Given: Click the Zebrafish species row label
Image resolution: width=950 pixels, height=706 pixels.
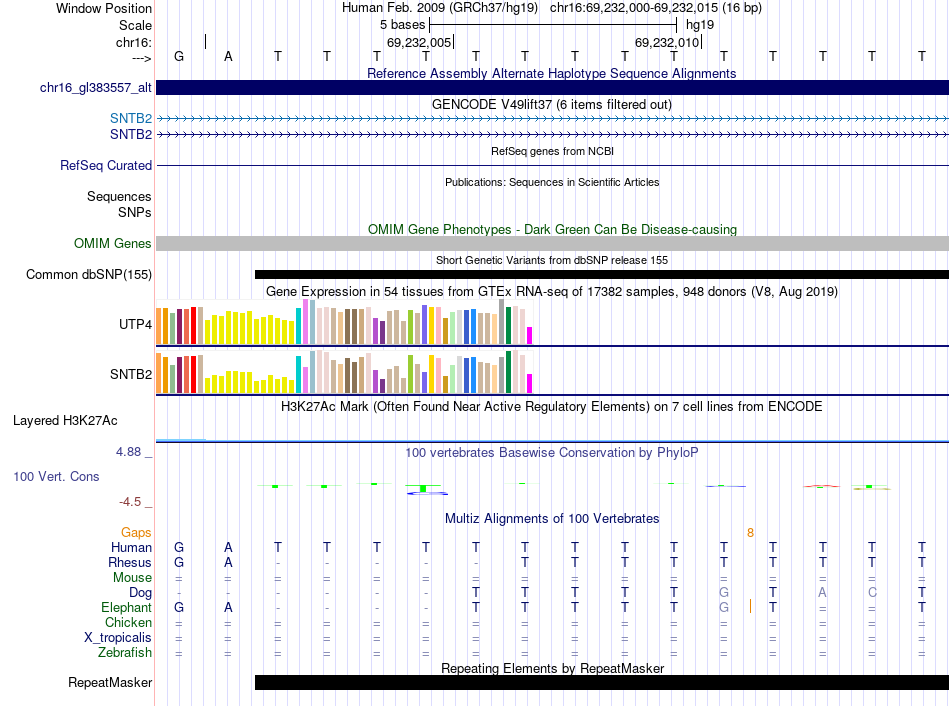Looking at the screenshot, I should click(x=125, y=653).
